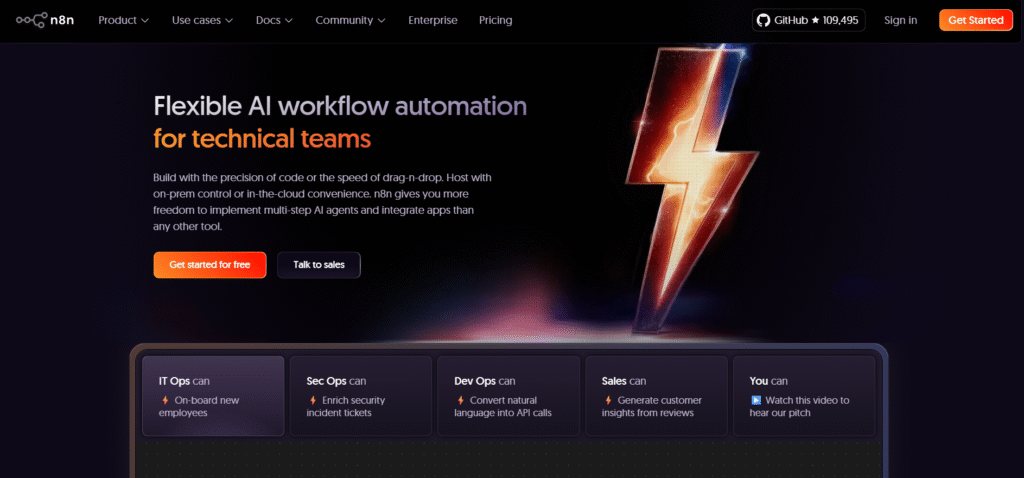Click the Watch this video to hear our pitch text

click(800, 406)
